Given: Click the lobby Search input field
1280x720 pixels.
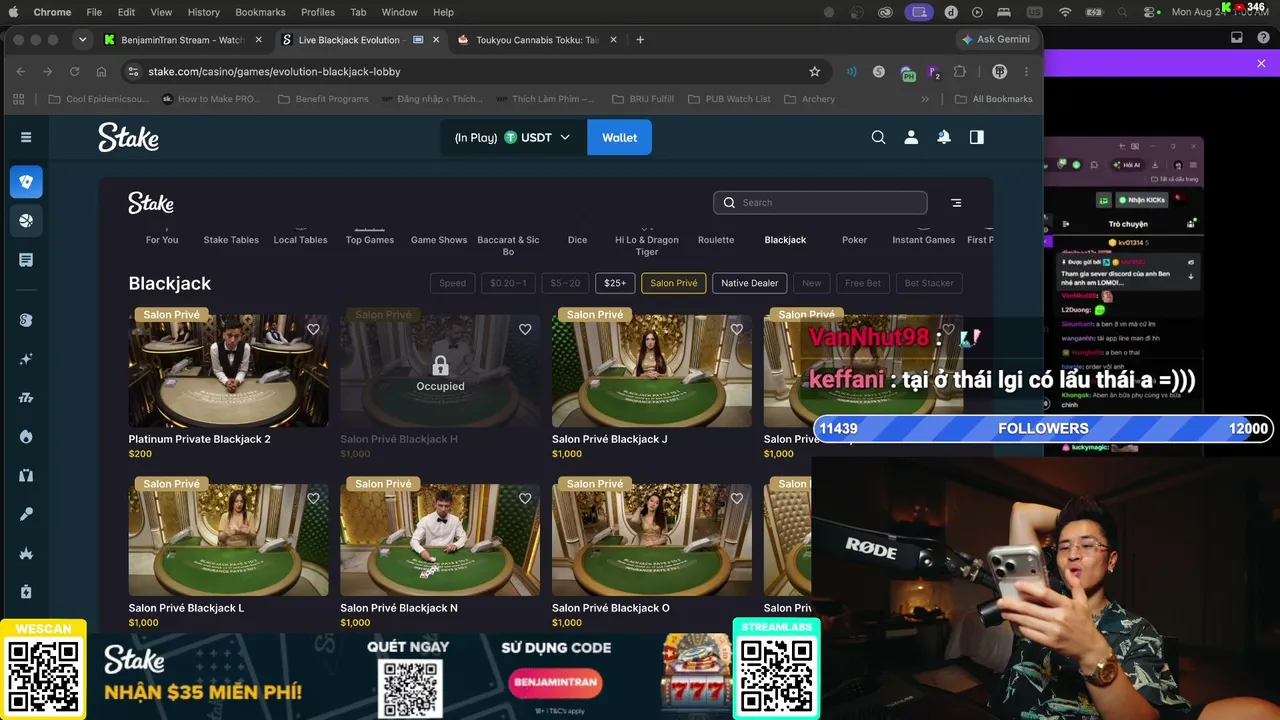Looking at the screenshot, I should point(820,203).
